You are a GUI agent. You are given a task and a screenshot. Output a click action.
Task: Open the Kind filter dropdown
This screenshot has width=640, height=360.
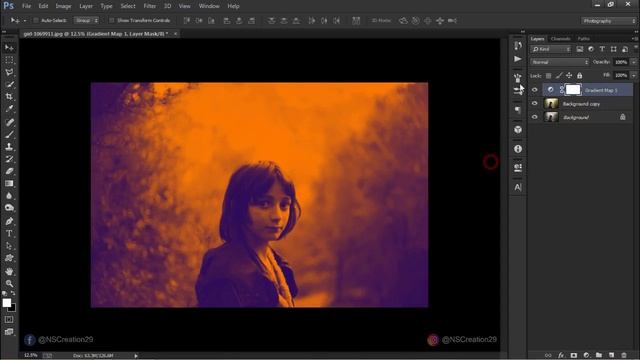coord(551,49)
